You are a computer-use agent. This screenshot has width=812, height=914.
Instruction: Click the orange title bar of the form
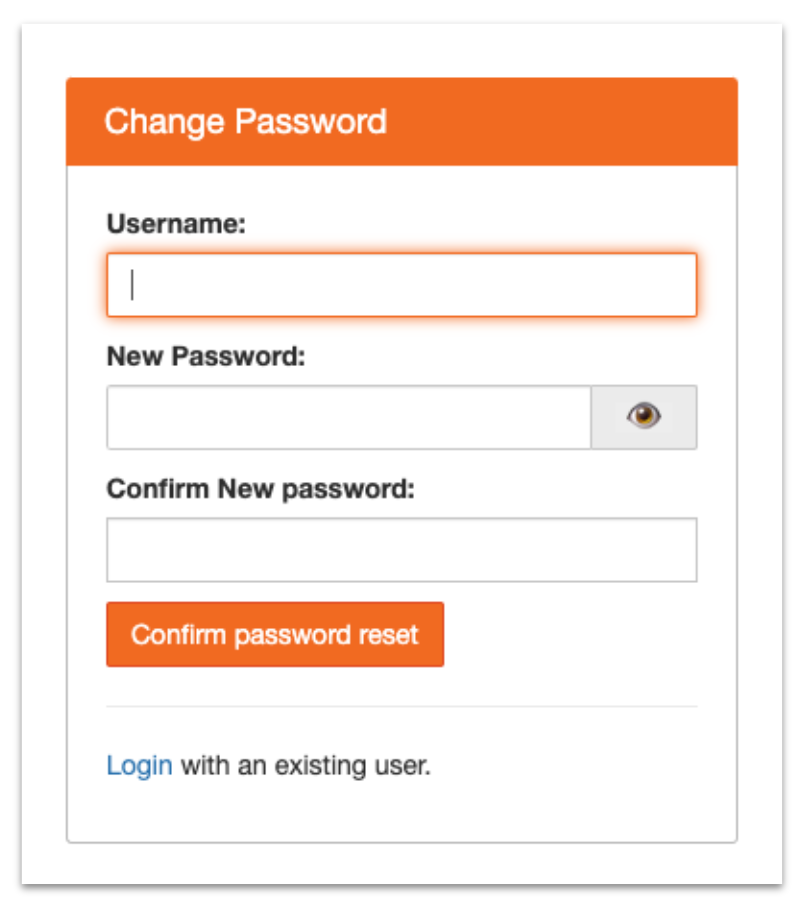pos(400,122)
